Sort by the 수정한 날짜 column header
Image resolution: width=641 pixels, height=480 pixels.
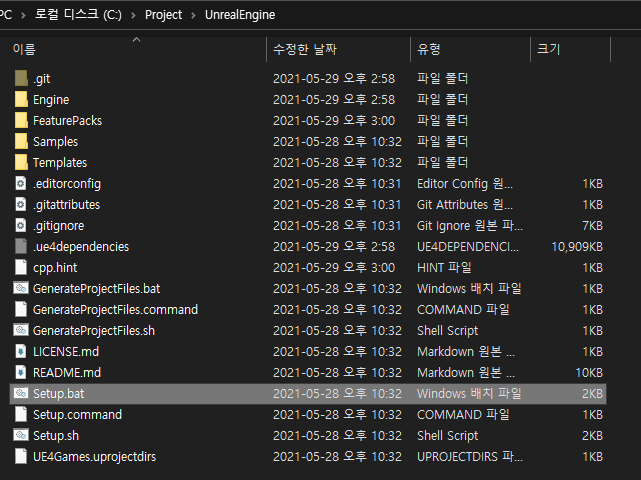(x=305, y=49)
